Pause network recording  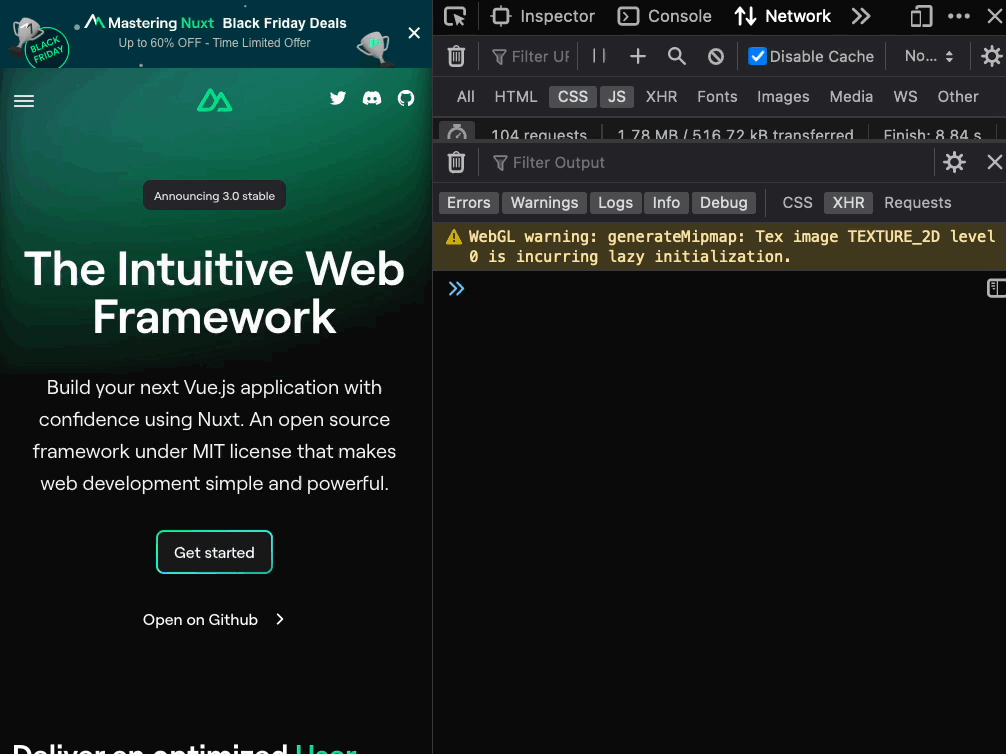pos(599,56)
